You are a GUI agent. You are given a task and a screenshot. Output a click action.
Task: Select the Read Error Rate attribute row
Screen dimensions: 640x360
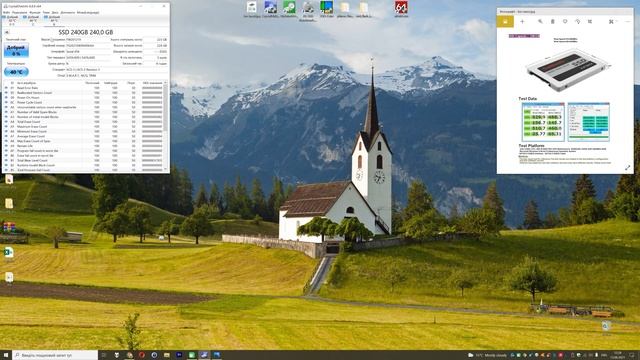84,88
